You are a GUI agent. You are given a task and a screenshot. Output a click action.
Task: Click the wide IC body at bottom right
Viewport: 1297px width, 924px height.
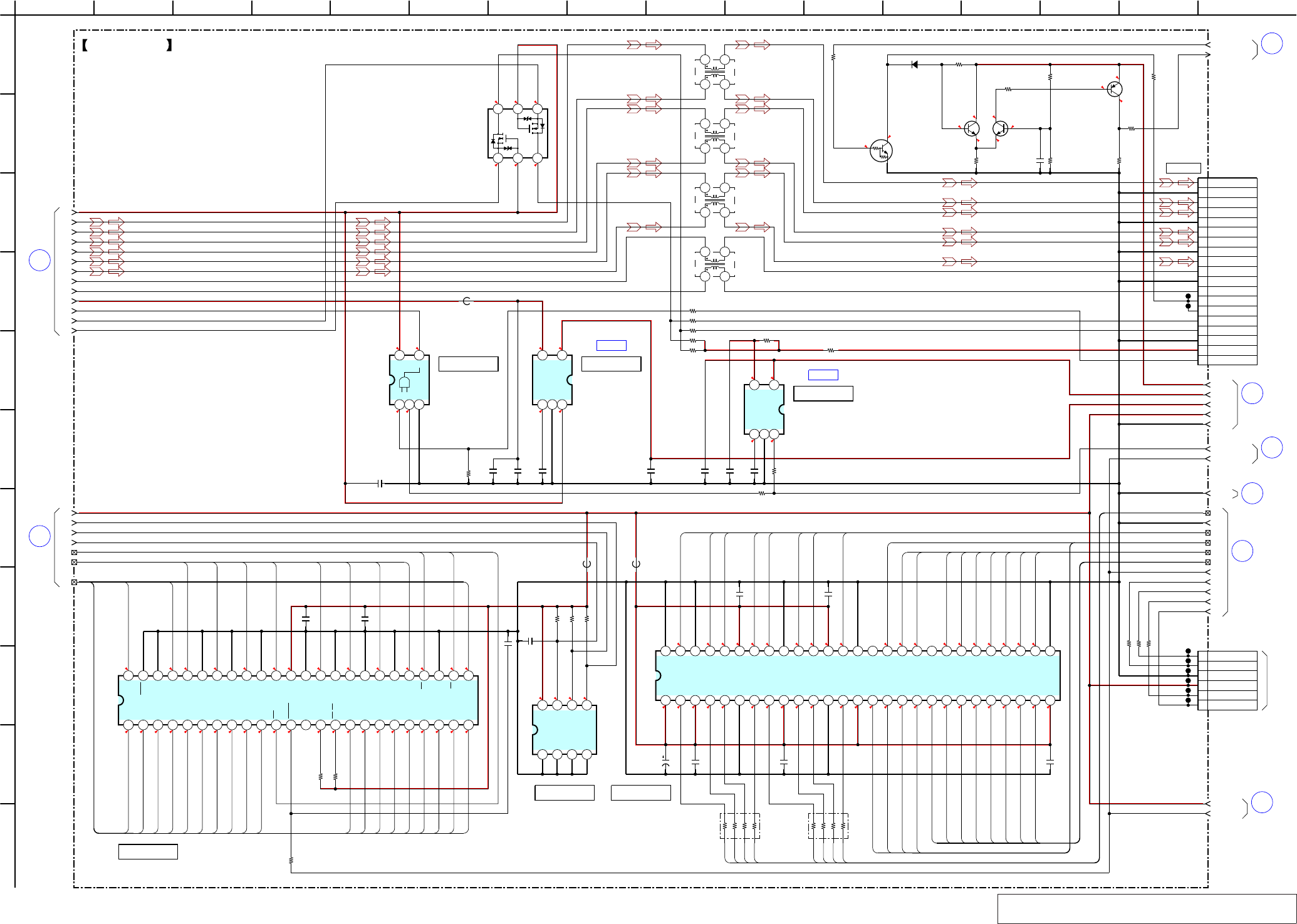point(858,675)
